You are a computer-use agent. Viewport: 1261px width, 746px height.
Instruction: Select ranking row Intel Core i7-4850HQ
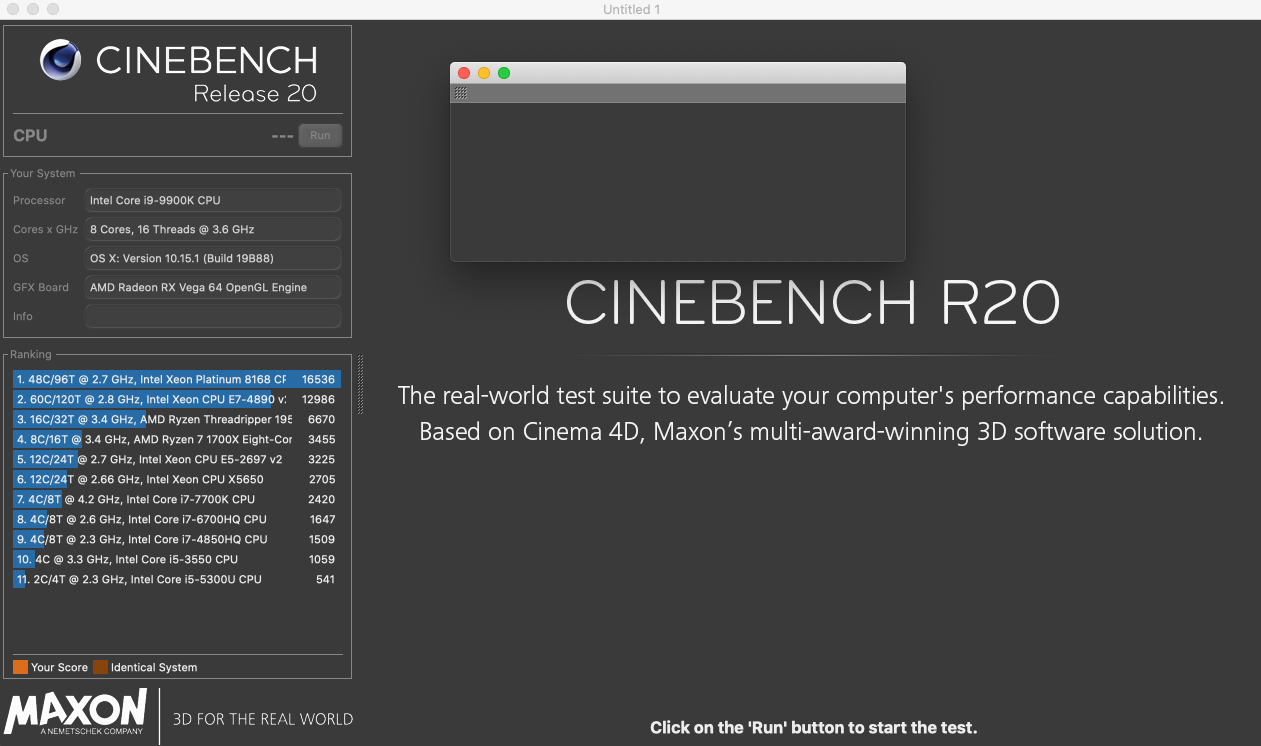point(177,540)
